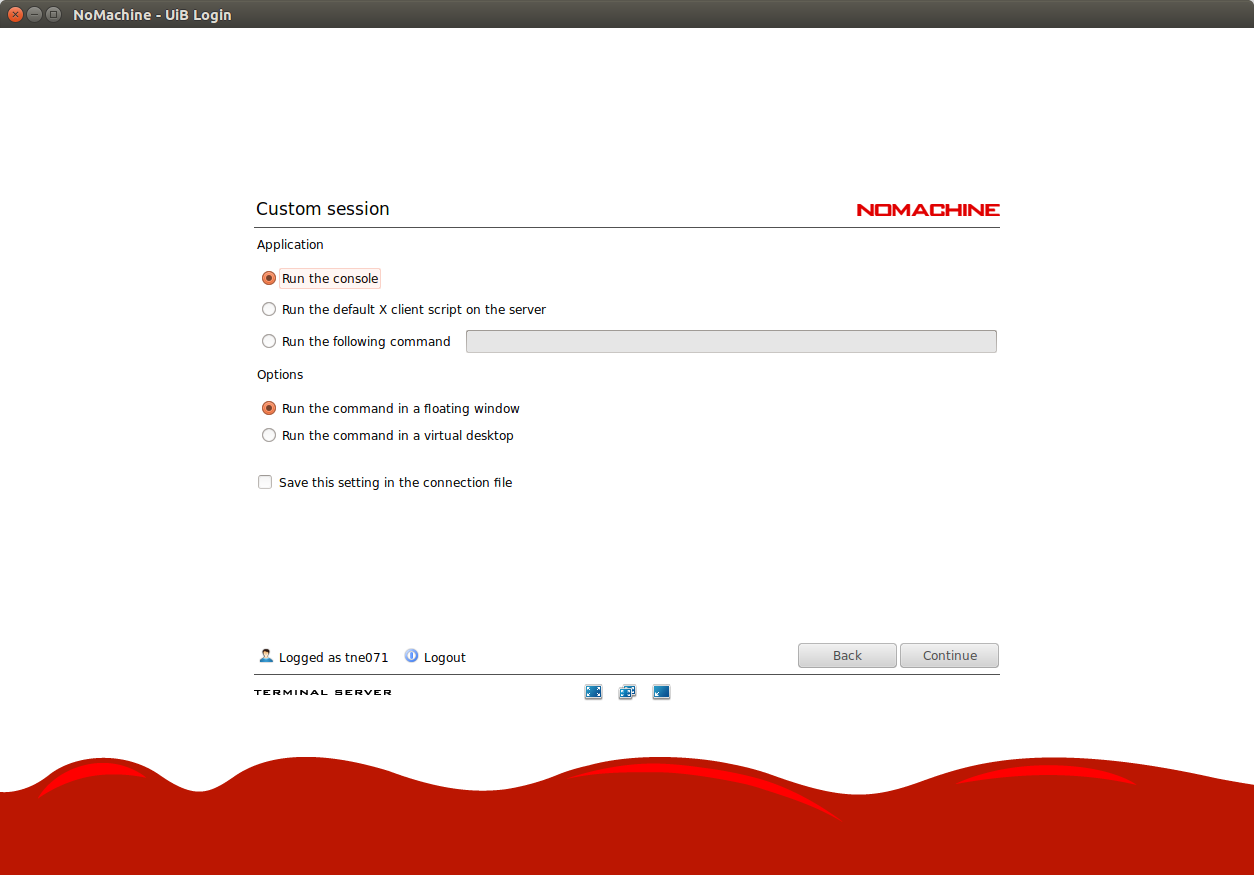Click the Logged as tne071 label
Viewport: 1254px width, 875px height.
[x=333, y=658]
